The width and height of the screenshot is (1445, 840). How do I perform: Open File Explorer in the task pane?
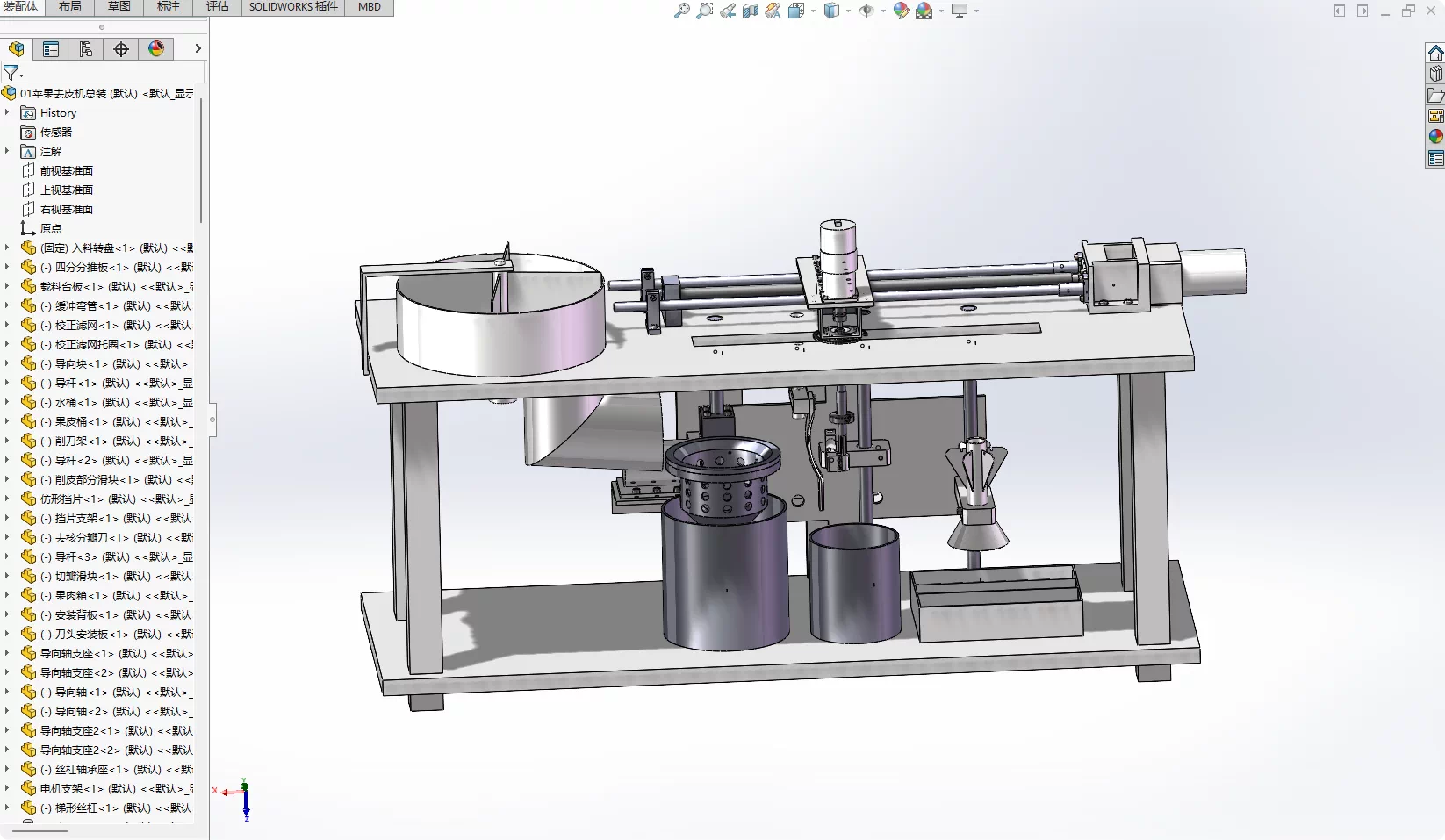tap(1435, 95)
